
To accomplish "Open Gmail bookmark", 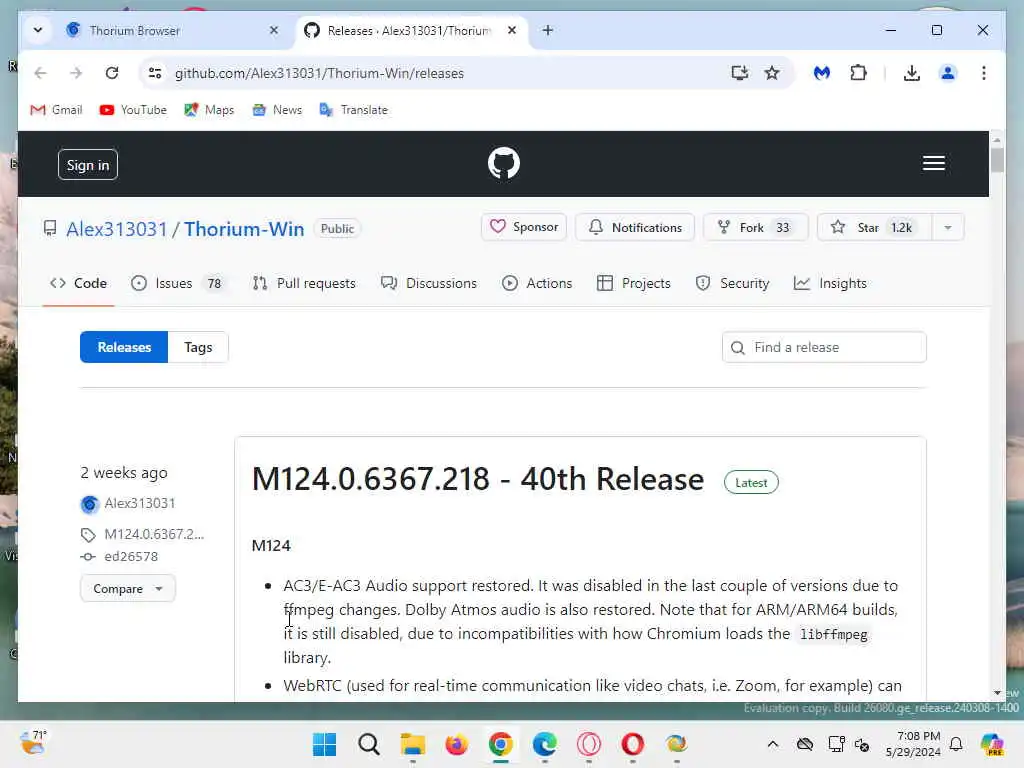I will 56,110.
